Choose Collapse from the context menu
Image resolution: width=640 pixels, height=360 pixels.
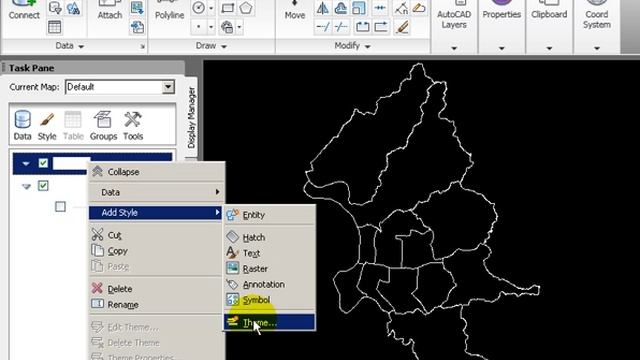157,172
